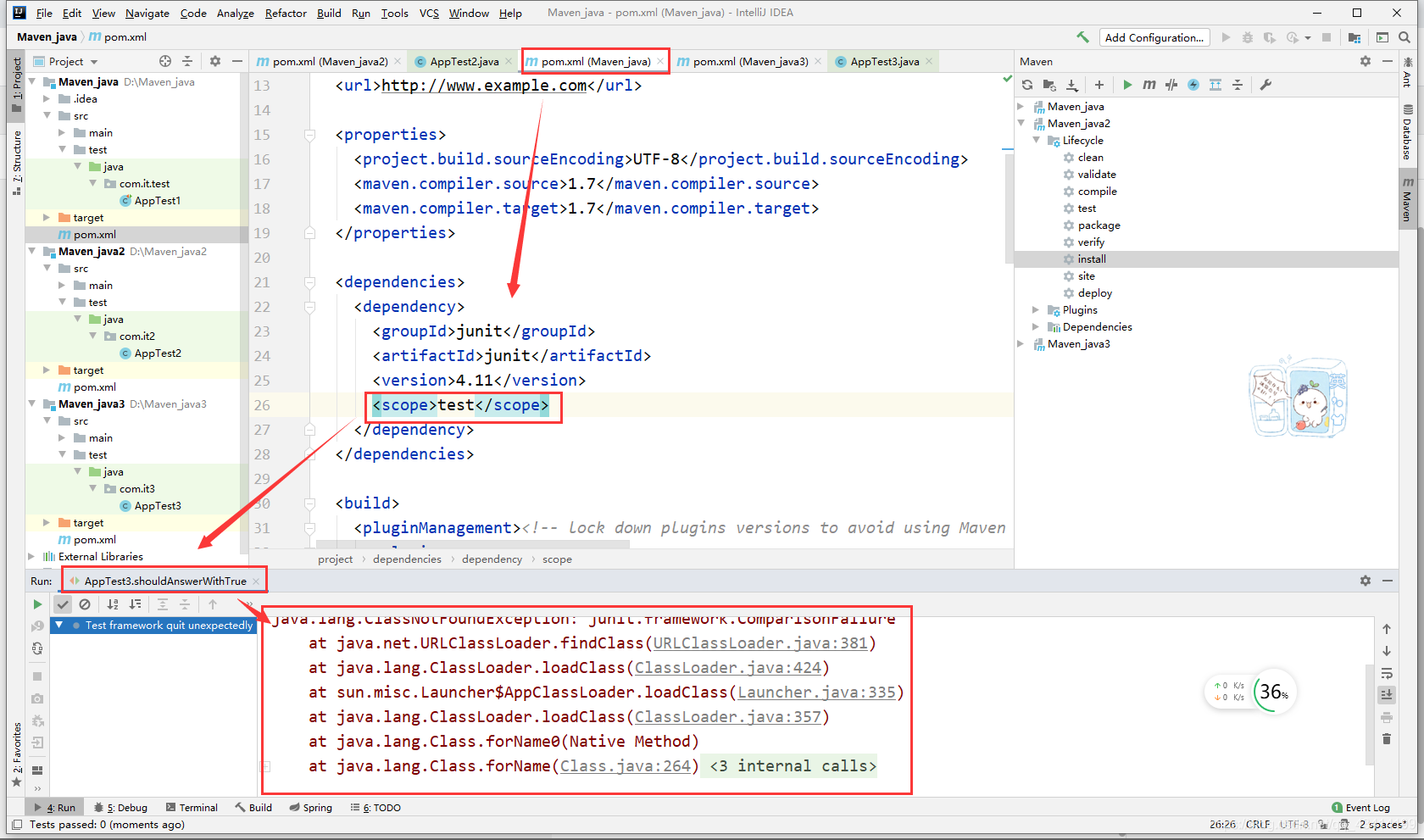This screenshot has width=1424, height=840.
Task: Click the Show Dependencies diagram icon in Maven toolbar
Action: click(x=1215, y=85)
